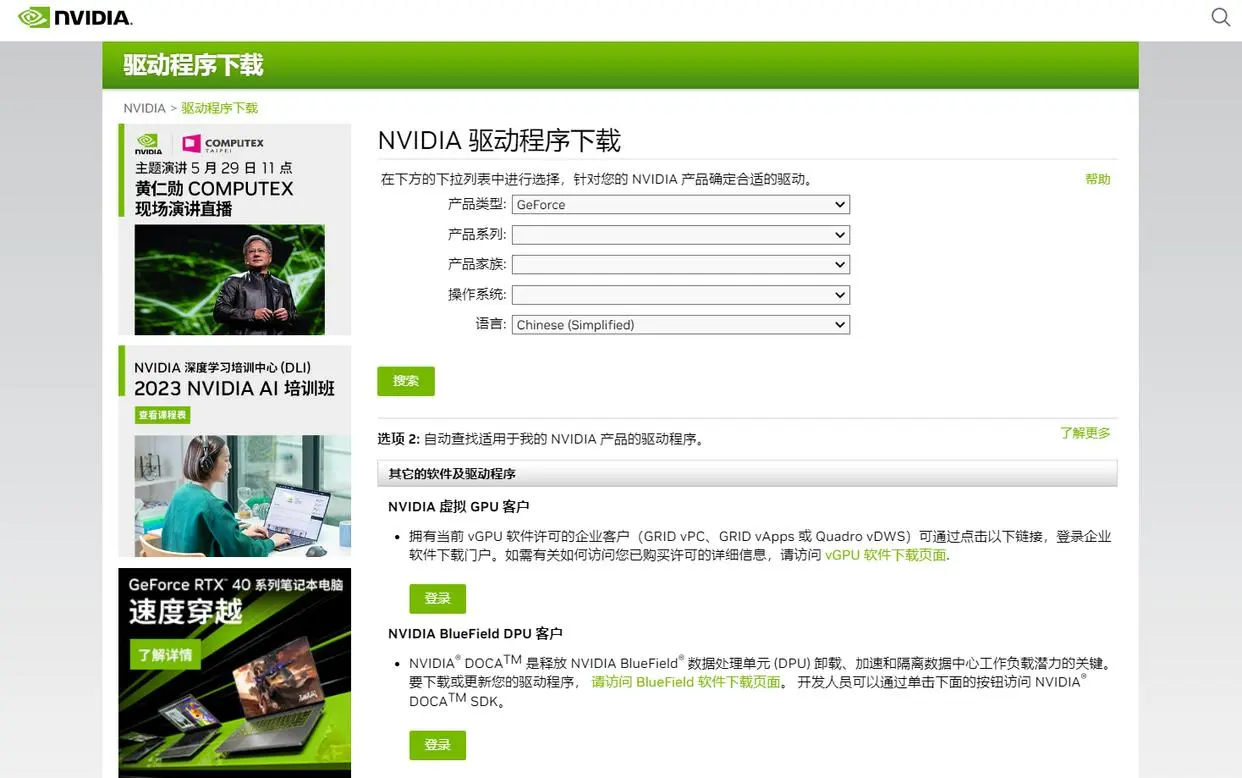Open the COMPUTEX keynote speaker image

click(230, 279)
